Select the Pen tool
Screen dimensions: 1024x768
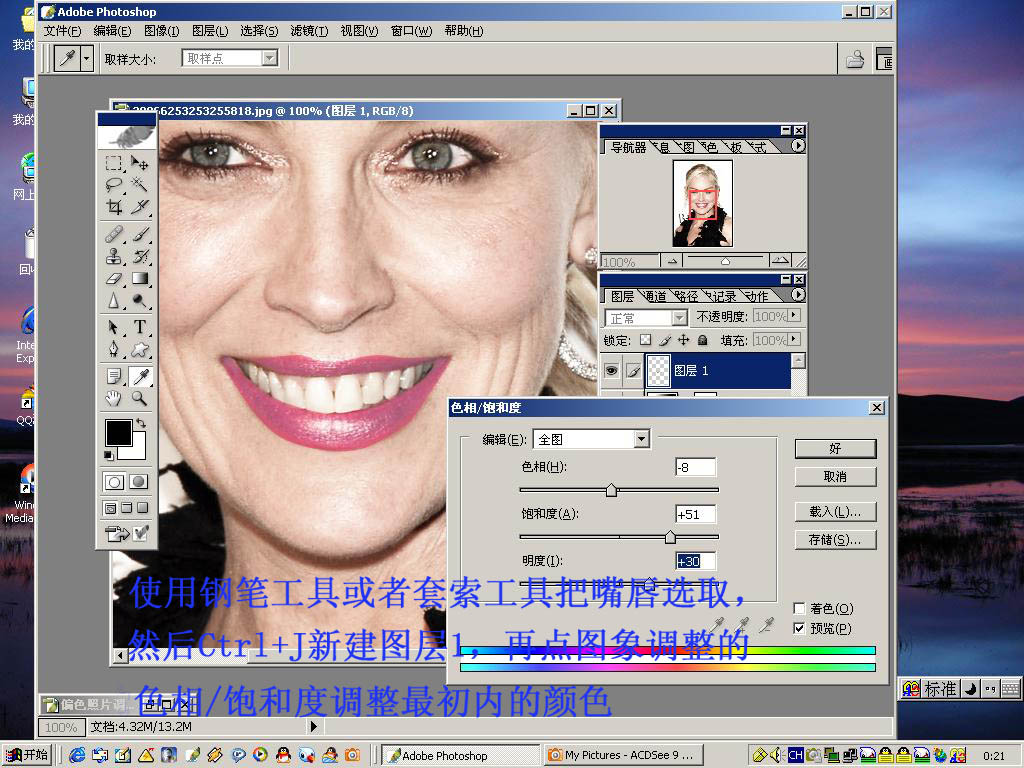pyautogui.click(x=114, y=349)
